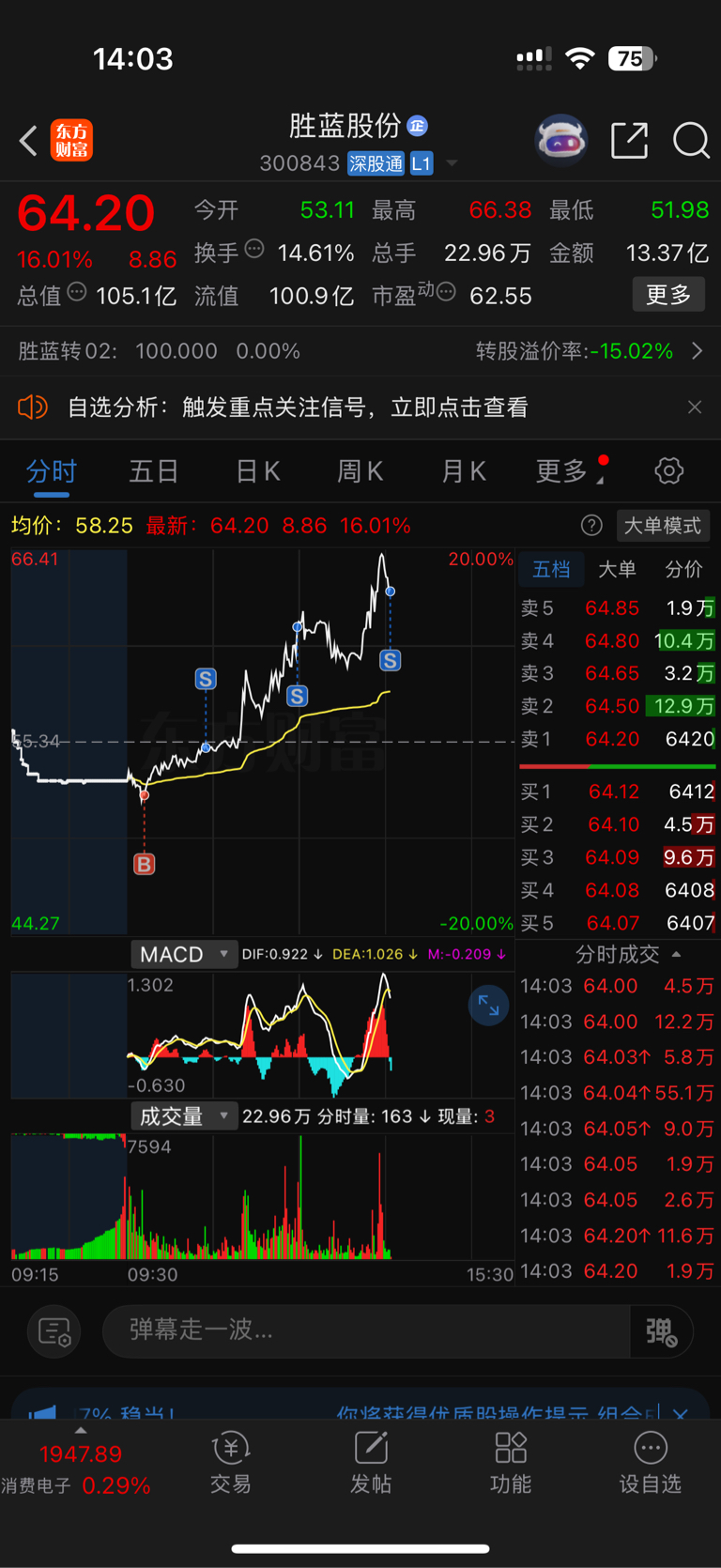Tap 买3 price 64.09 row
Screen dimensions: 721x1568
click(x=618, y=857)
